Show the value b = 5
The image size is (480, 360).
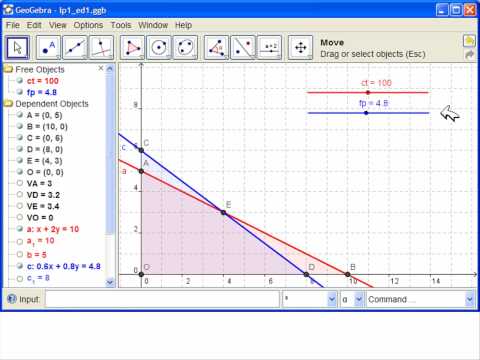tap(20, 255)
